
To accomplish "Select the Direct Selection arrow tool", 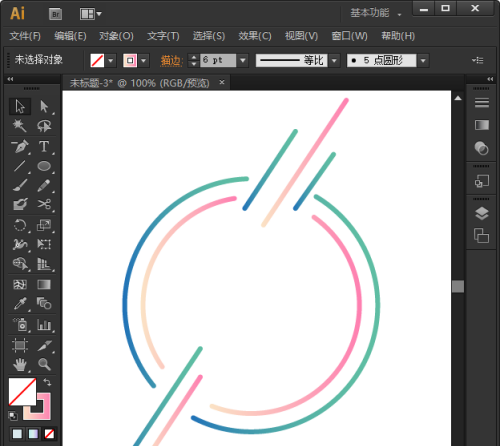I will click(44, 106).
